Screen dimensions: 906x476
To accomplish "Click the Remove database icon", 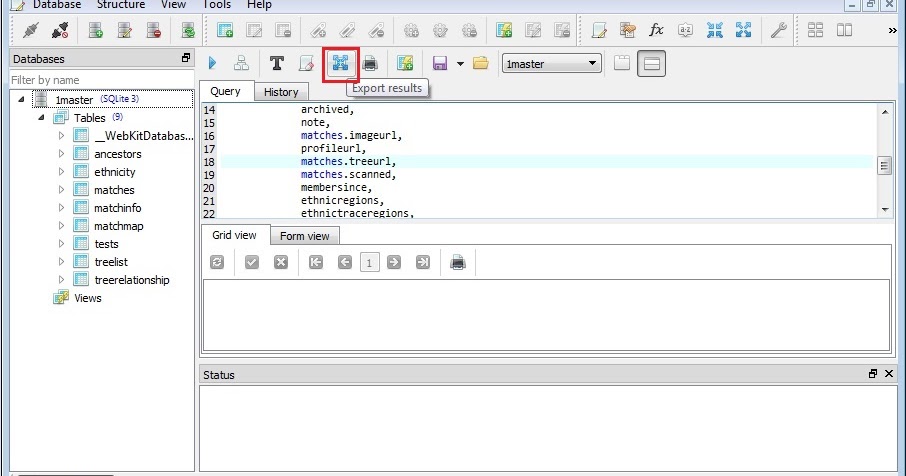I will point(153,30).
